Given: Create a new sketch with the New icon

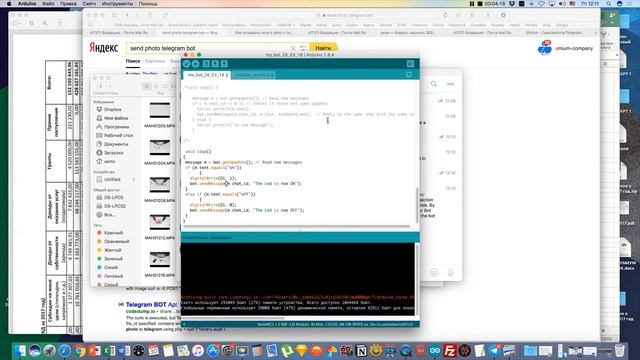Looking at the screenshot, I should [x=206, y=64].
